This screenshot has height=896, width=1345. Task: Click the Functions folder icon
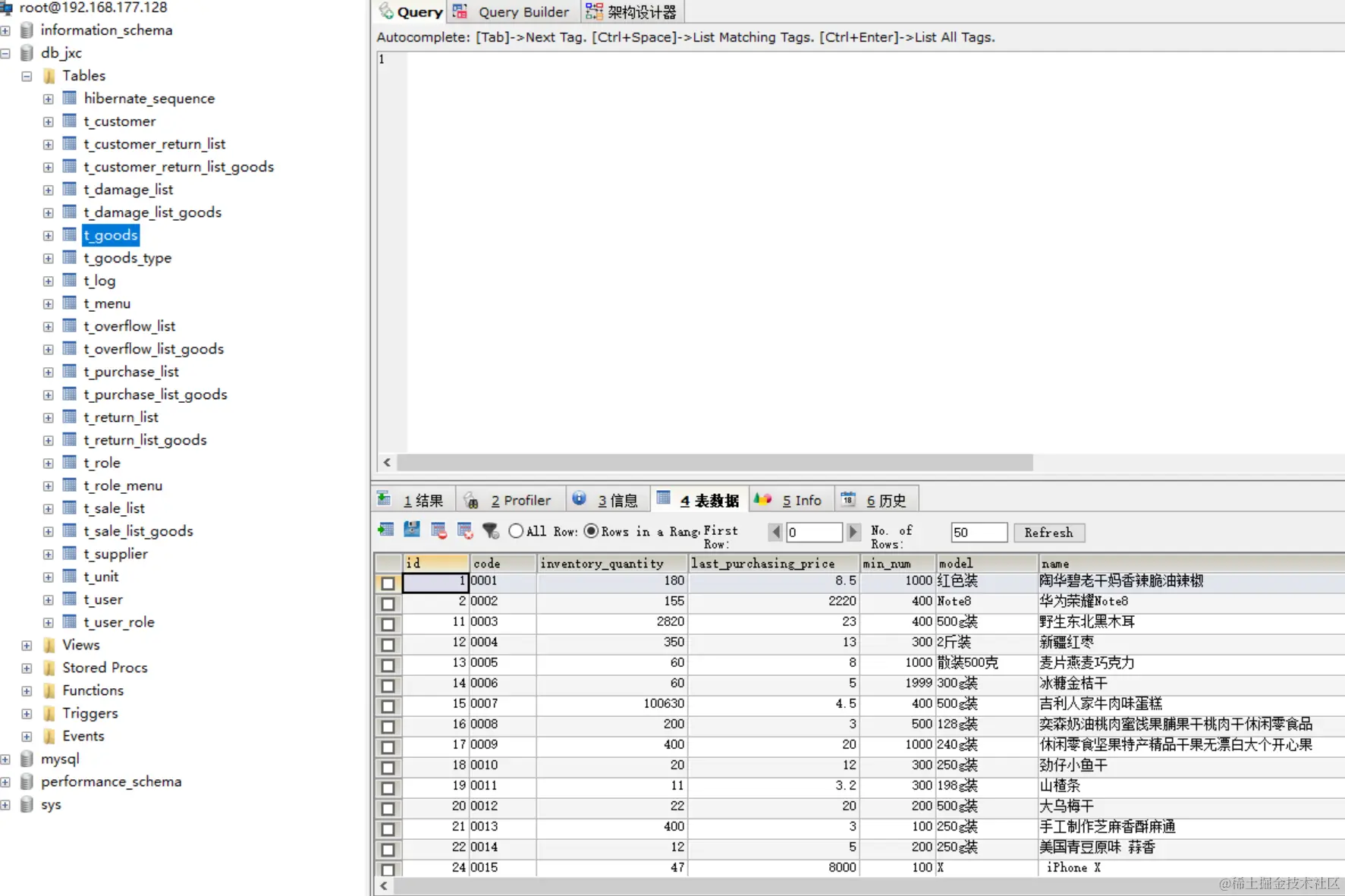click(x=49, y=690)
